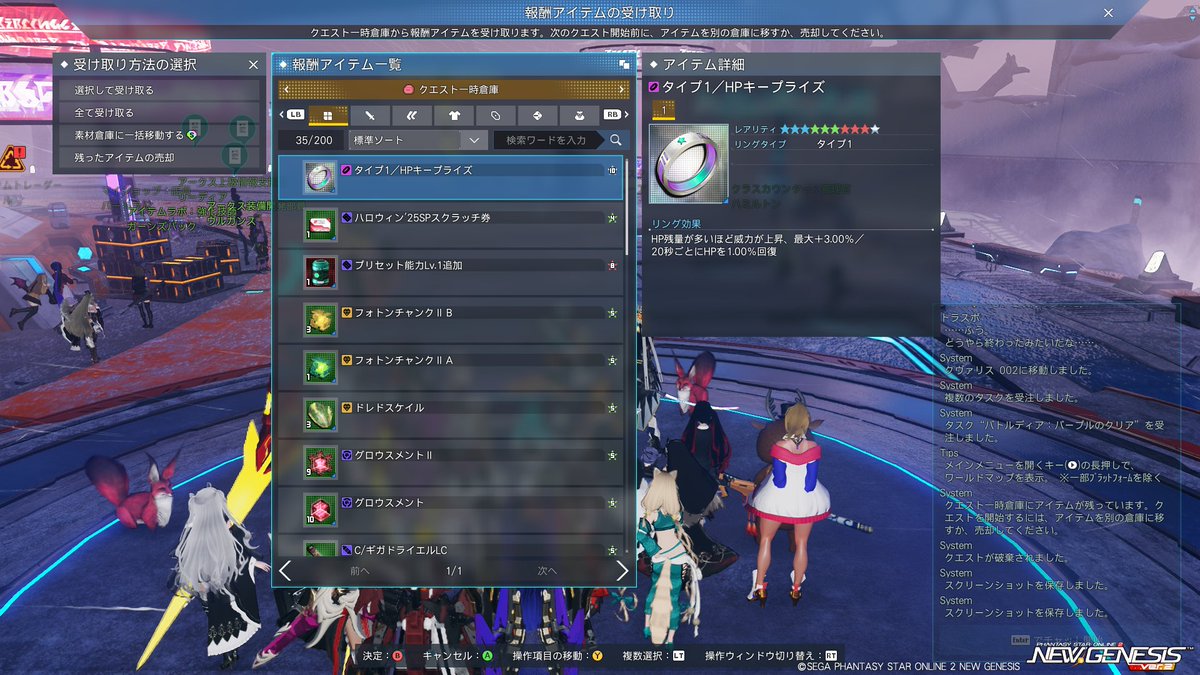Click the キャンセル cancel button hint

click(x=458, y=656)
